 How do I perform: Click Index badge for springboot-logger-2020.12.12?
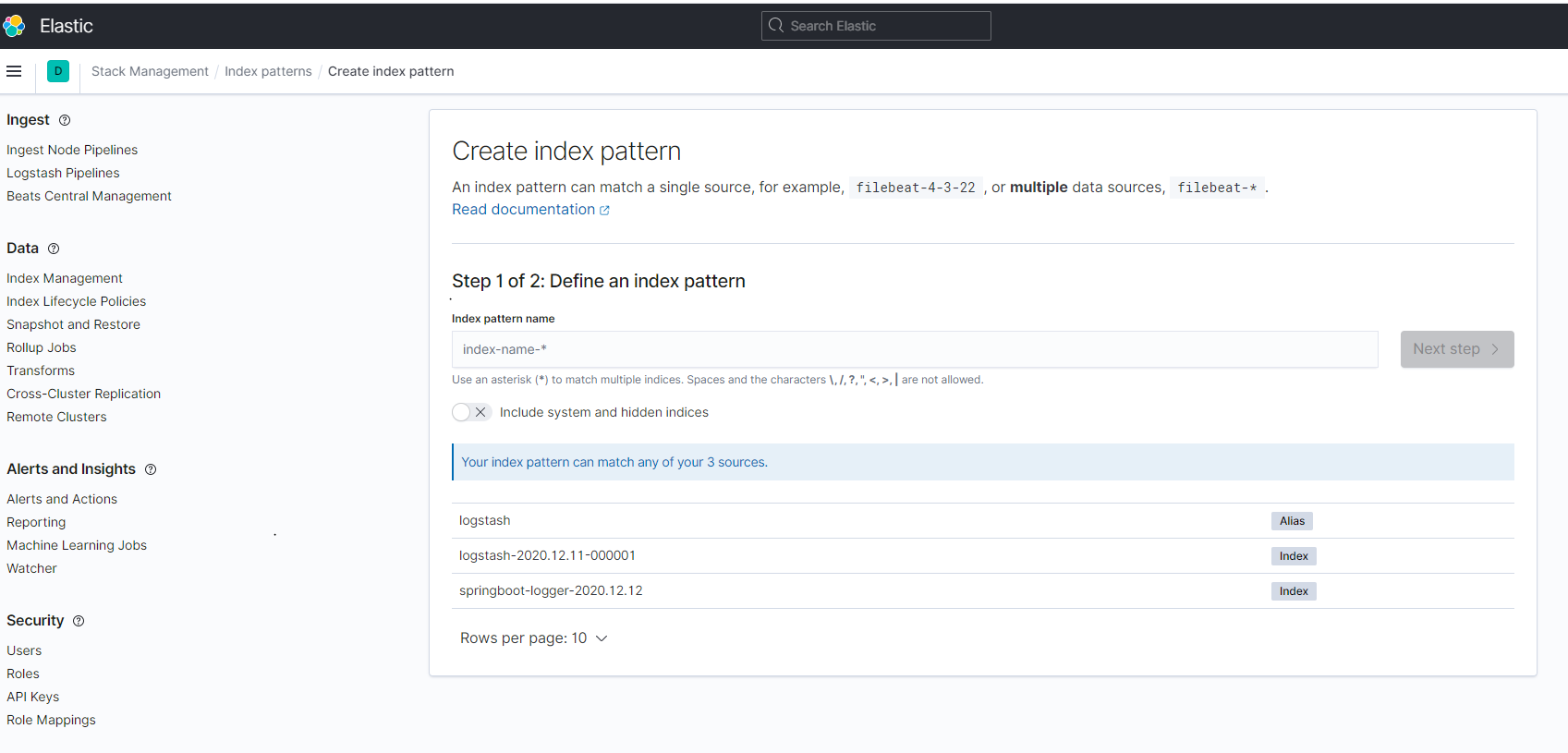point(1294,591)
